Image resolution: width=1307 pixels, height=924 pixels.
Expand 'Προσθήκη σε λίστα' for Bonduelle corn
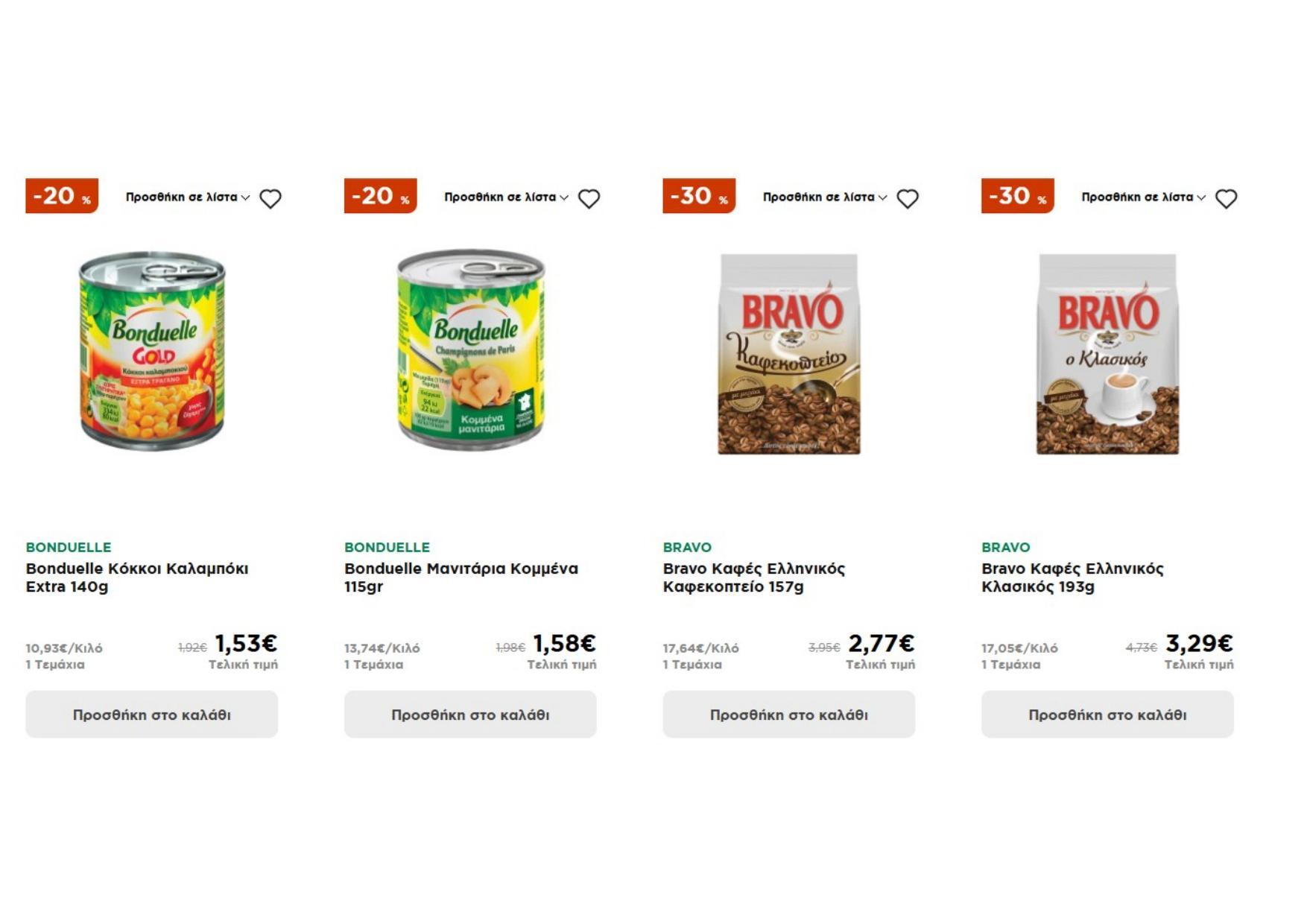187,197
